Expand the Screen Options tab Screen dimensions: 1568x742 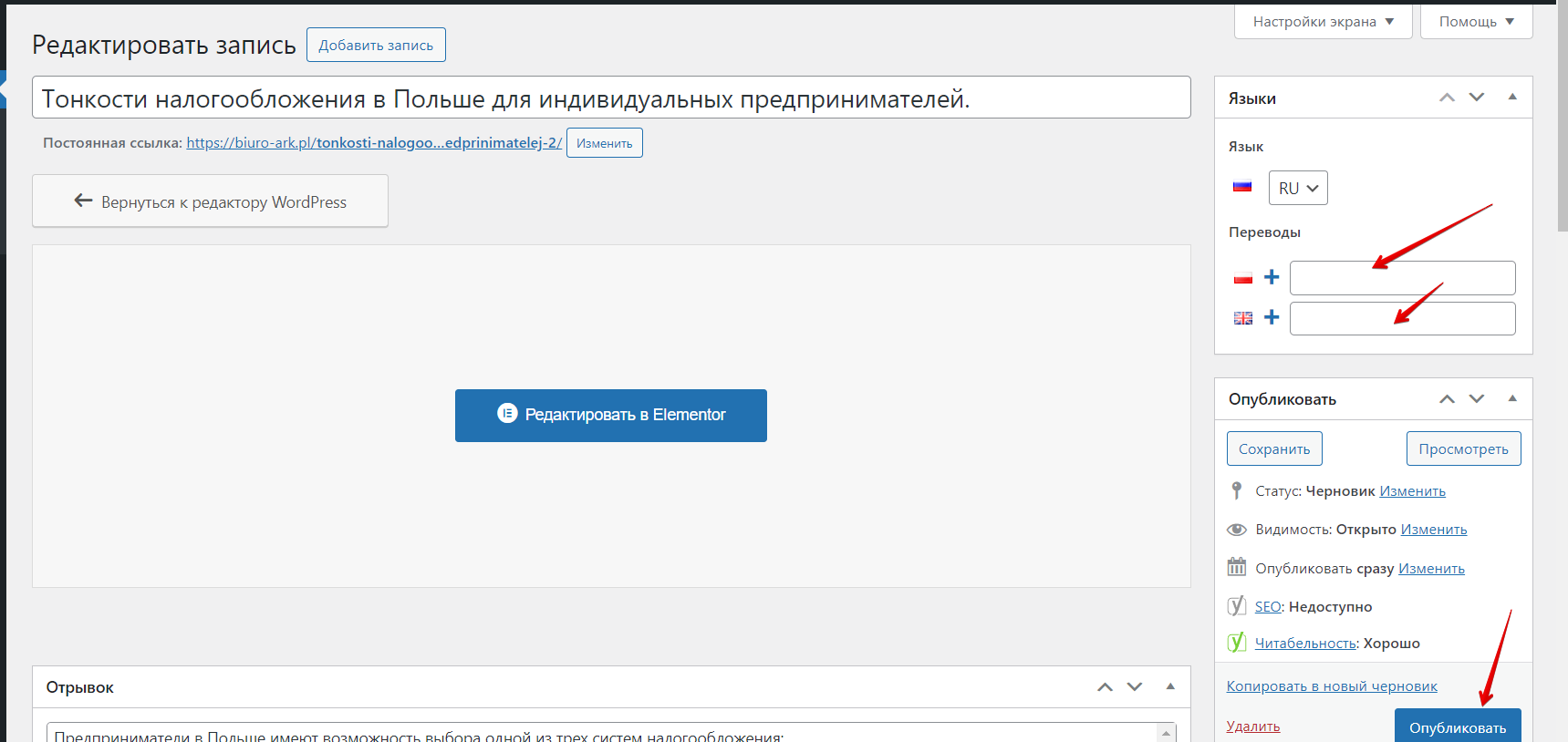(1323, 22)
